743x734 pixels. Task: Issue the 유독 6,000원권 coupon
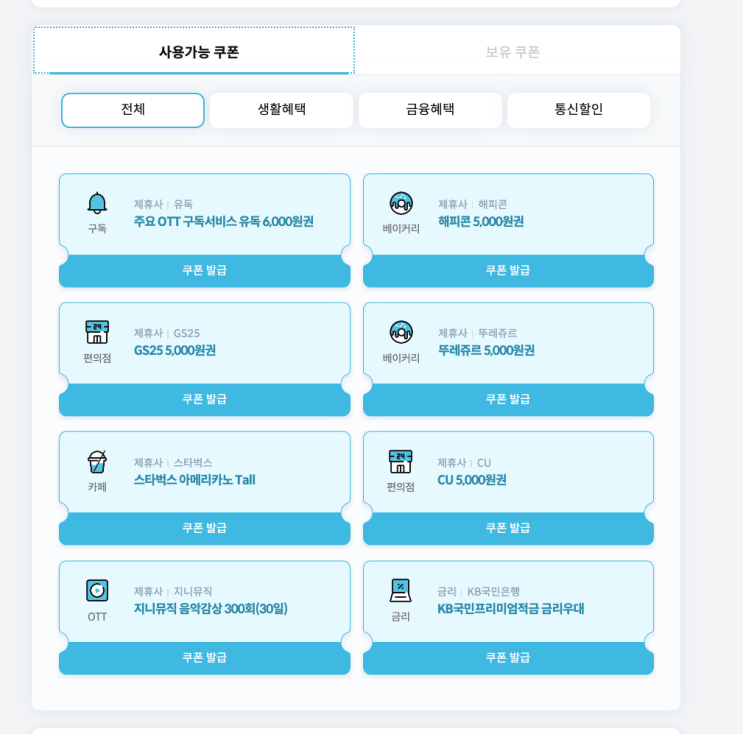click(205, 271)
